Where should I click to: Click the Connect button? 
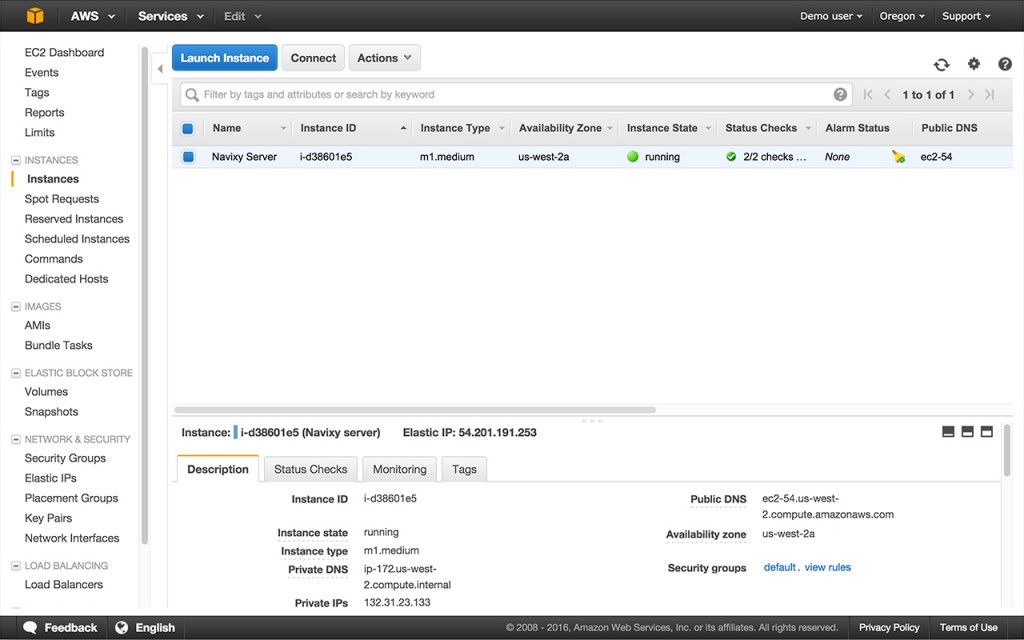(x=313, y=57)
